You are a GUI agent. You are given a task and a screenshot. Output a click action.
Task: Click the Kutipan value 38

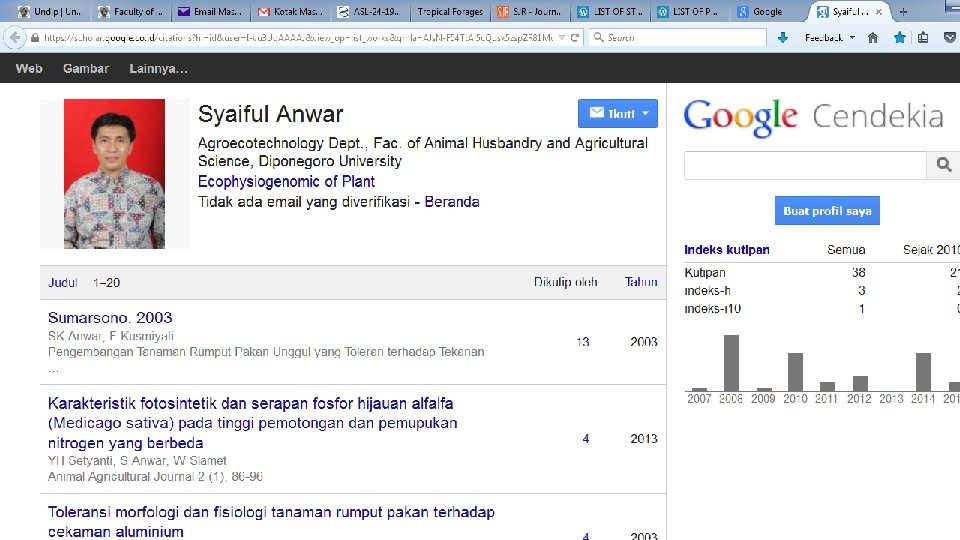(858, 272)
